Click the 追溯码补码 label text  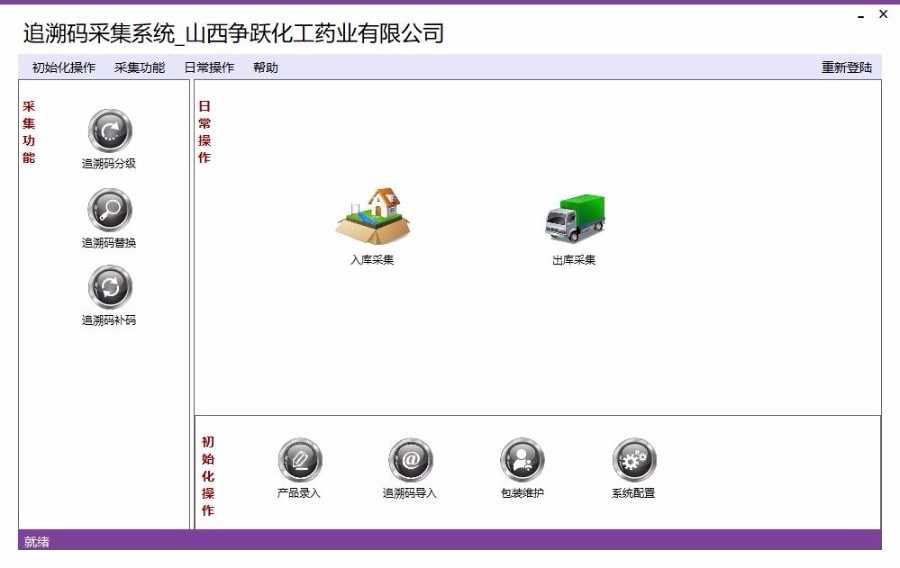[x=109, y=320]
